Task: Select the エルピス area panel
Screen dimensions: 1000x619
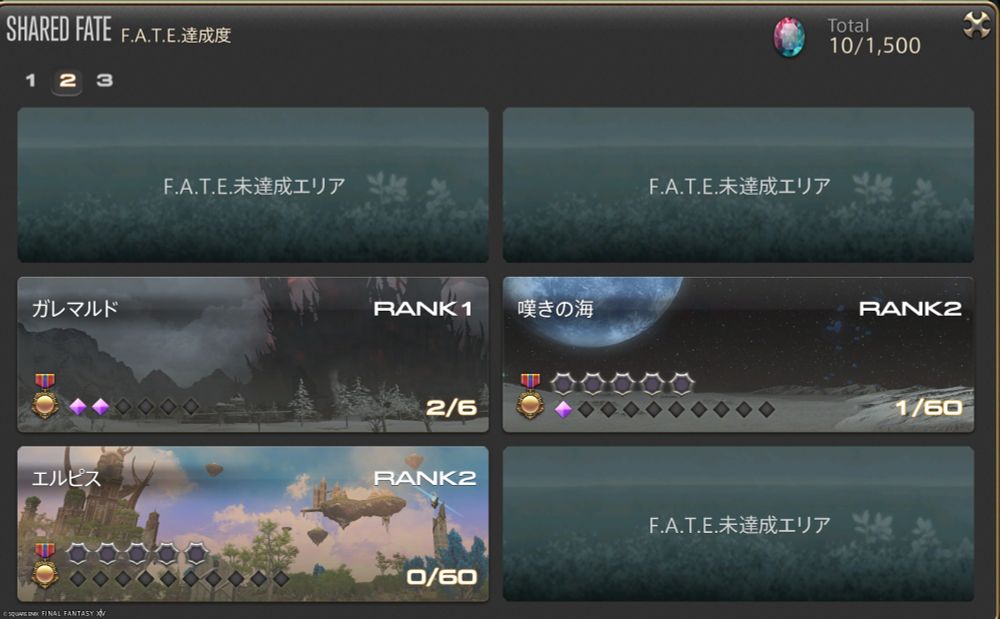Action: point(253,524)
